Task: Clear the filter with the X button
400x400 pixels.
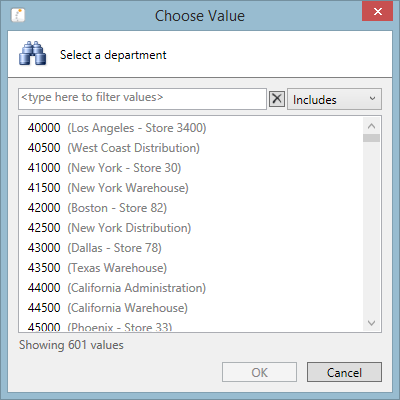Action: [277, 99]
